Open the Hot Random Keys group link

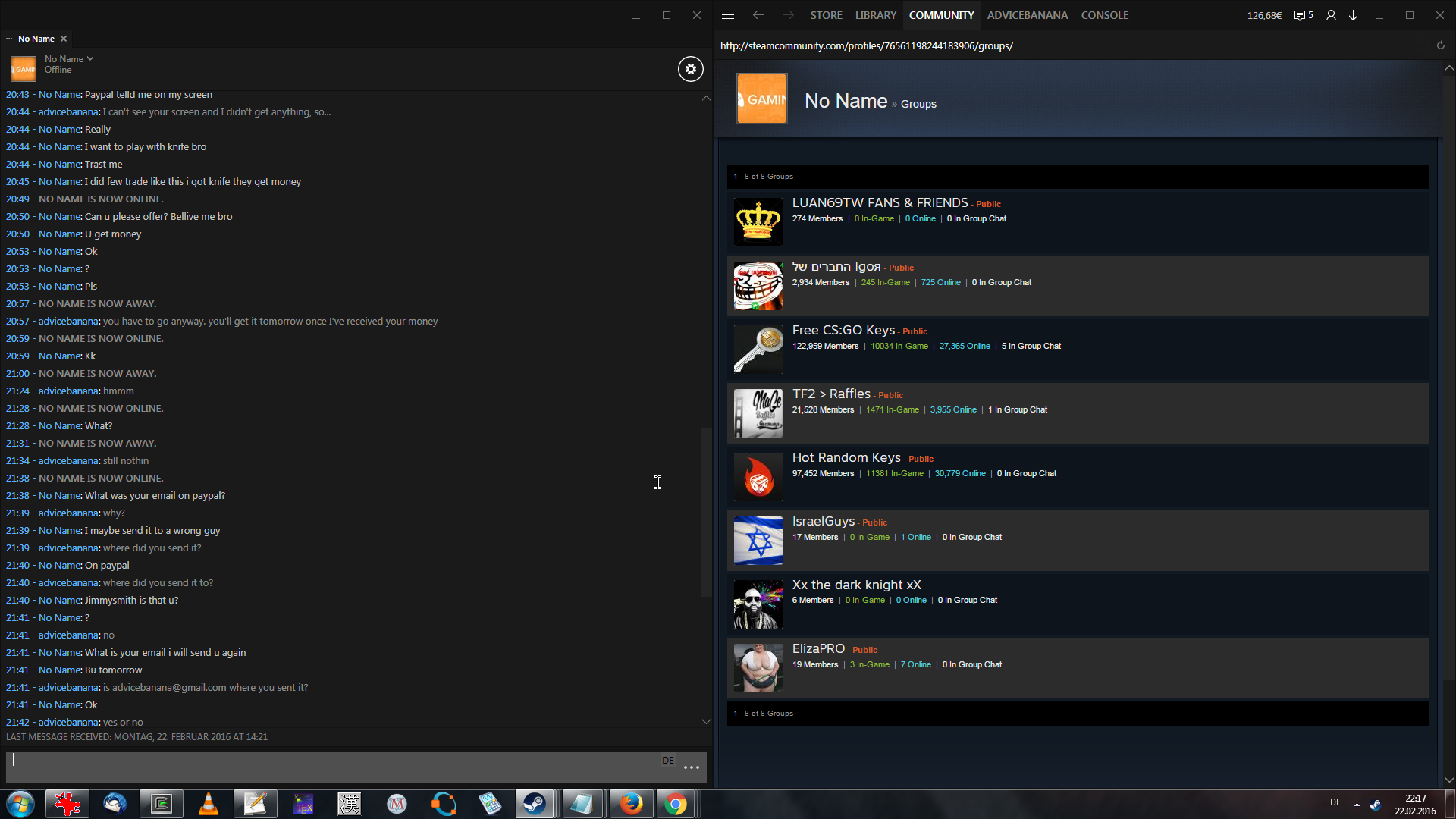(x=846, y=457)
